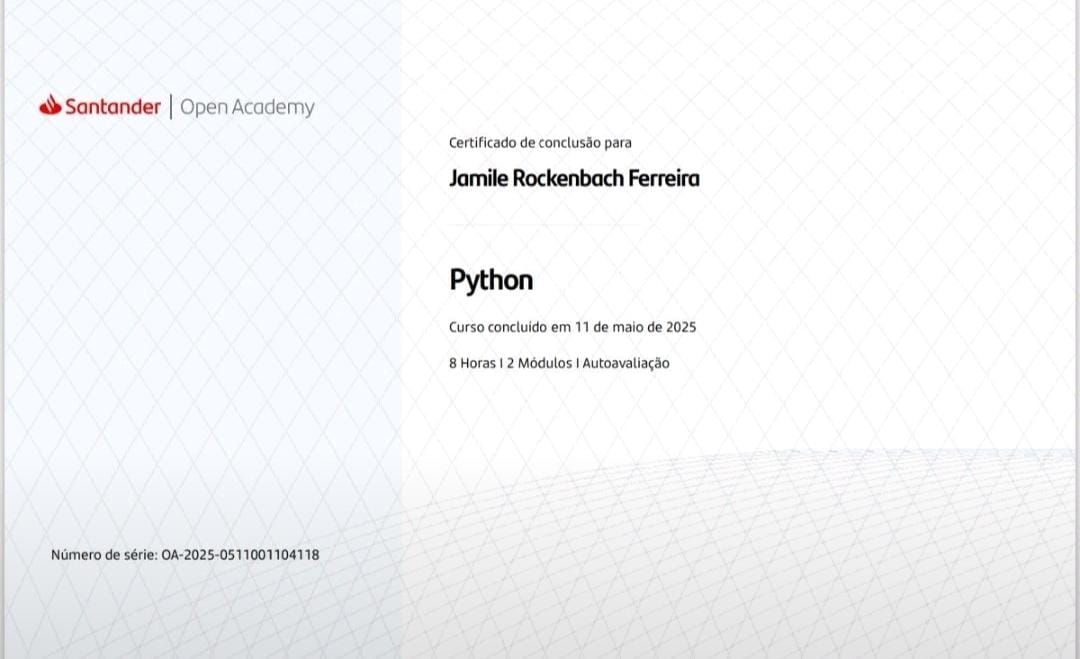Viewport: 1080px width, 659px height.
Task: Click the underline below the recipient name
Action: (x=544, y=225)
